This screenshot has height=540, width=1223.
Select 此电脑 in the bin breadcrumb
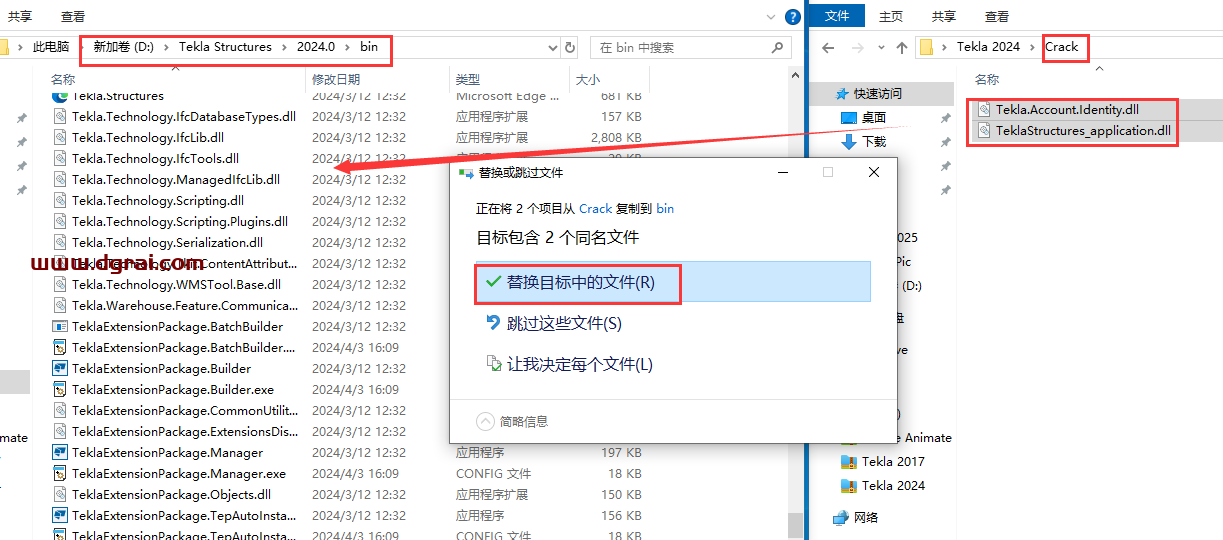[51, 47]
